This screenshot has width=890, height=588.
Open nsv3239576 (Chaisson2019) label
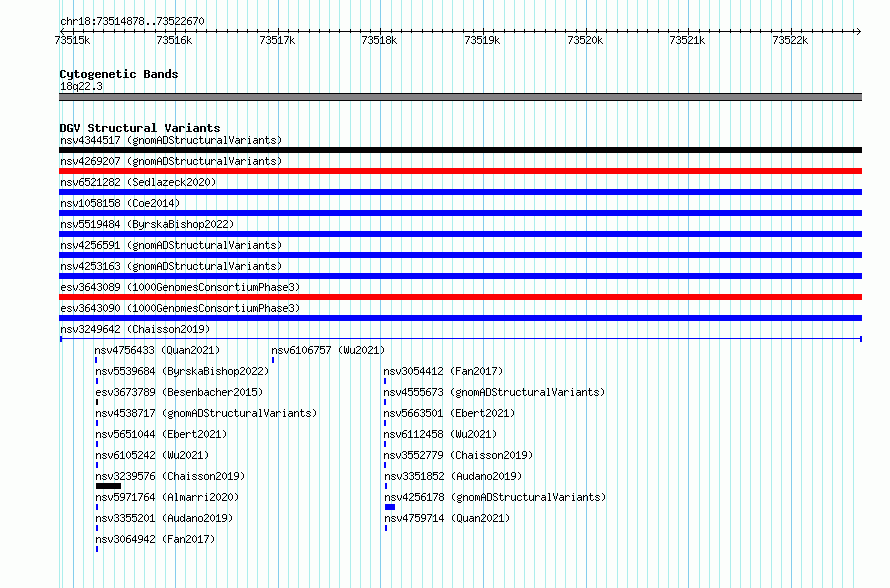(170, 476)
